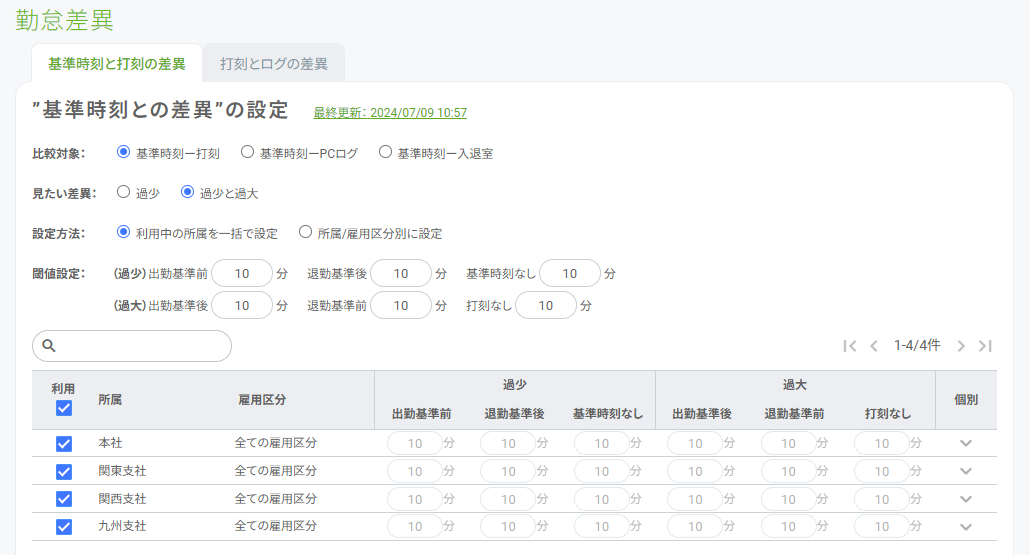Switch to 打刻とログの差異 tab
Viewport: 1030px width, 555px height.
pos(274,63)
